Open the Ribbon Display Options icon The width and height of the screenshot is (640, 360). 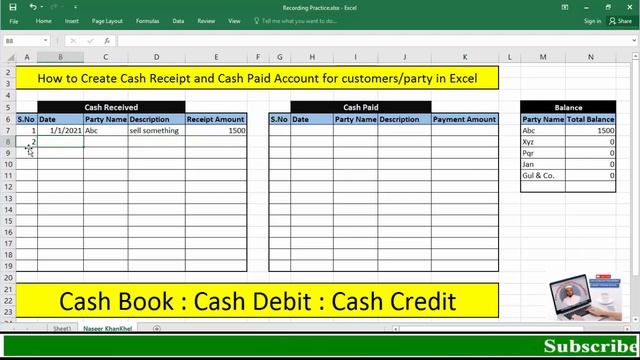pyautogui.click(x=565, y=7)
